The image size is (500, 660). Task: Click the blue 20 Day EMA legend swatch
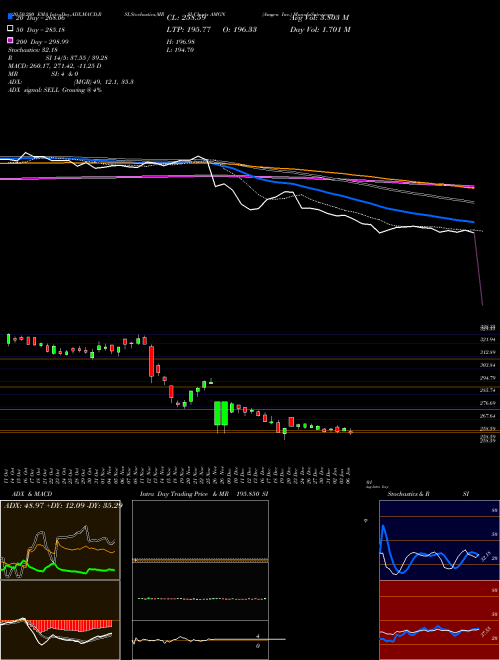(10, 17)
